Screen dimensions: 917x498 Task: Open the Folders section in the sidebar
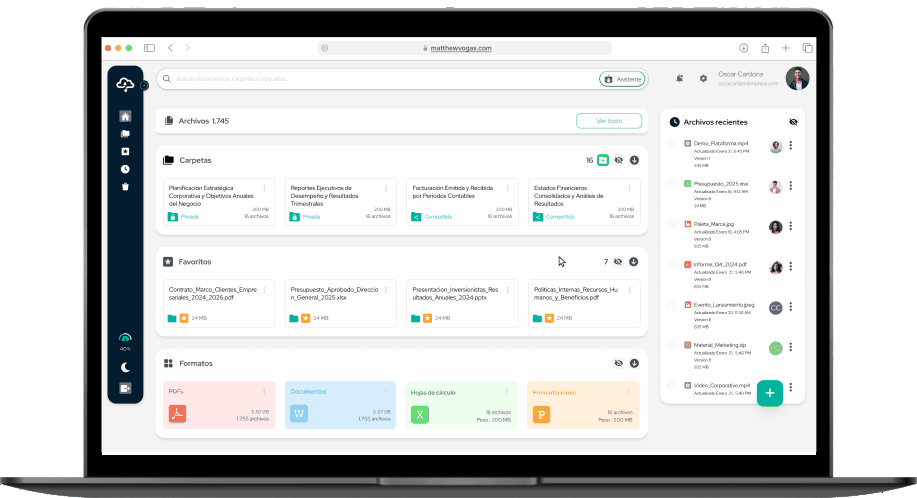point(125,134)
